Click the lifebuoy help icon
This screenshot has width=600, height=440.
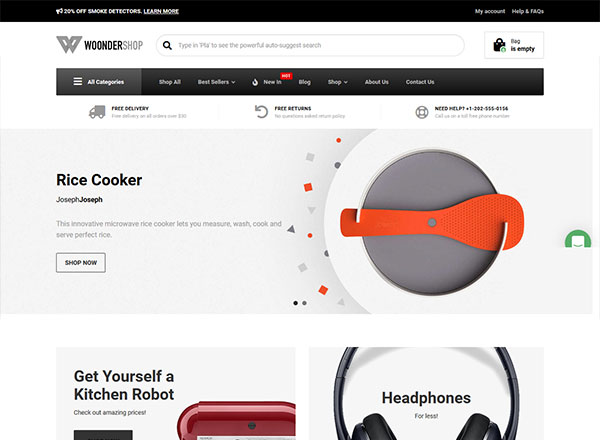coord(422,112)
